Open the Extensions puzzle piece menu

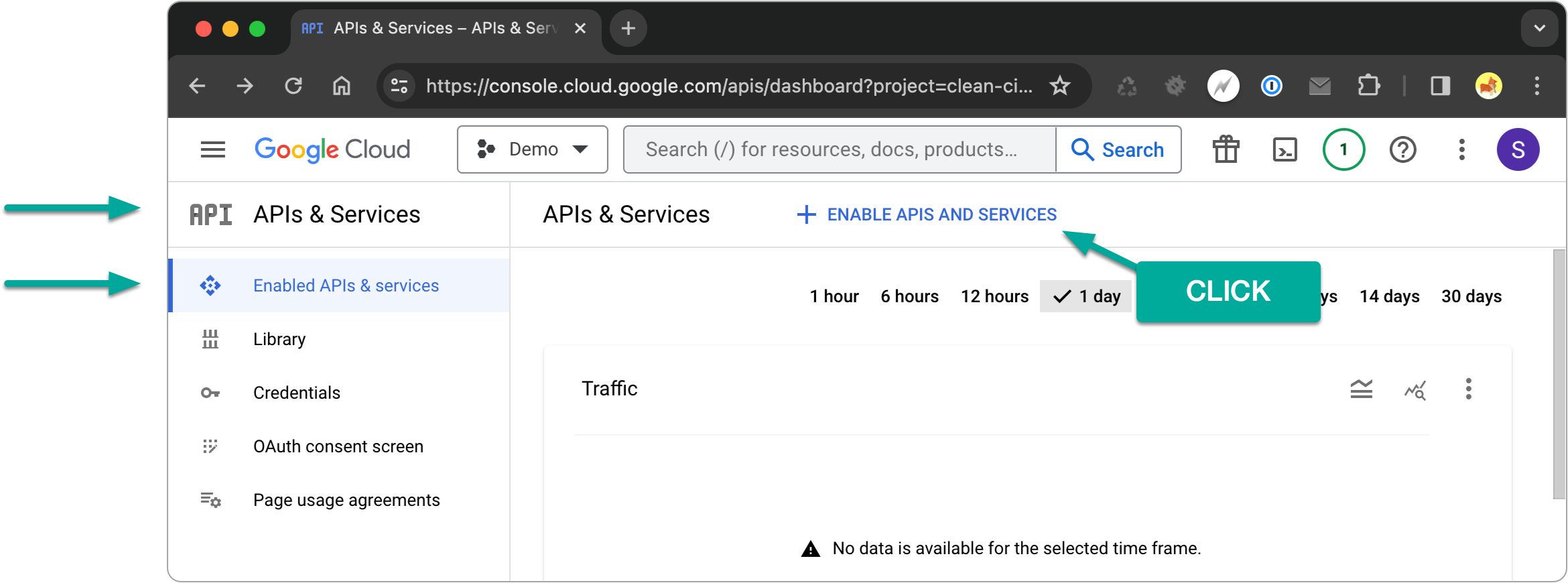point(1368,86)
